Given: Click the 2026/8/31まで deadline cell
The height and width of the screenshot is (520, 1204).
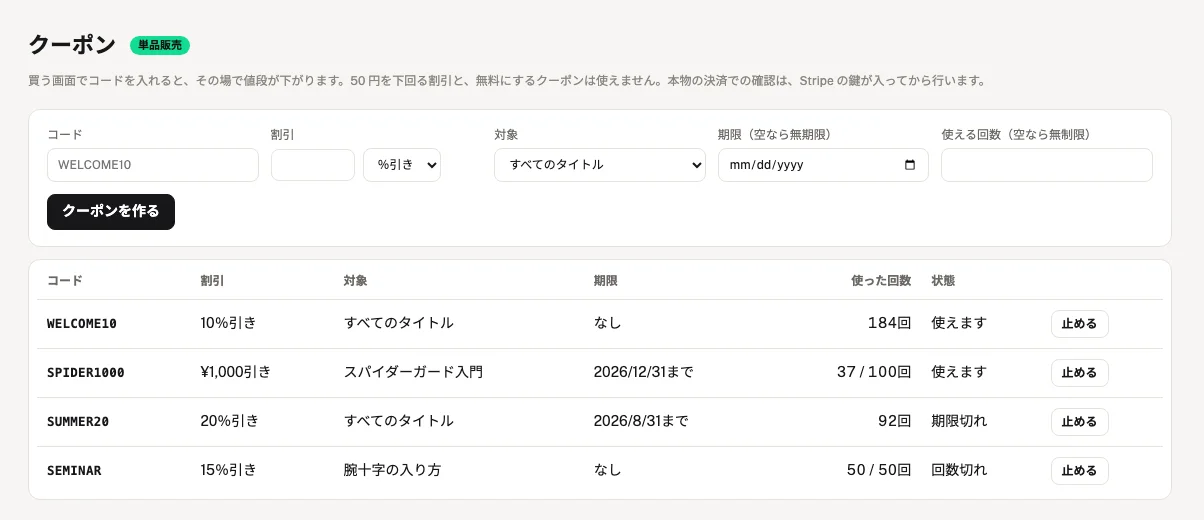Looking at the screenshot, I should point(641,421).
